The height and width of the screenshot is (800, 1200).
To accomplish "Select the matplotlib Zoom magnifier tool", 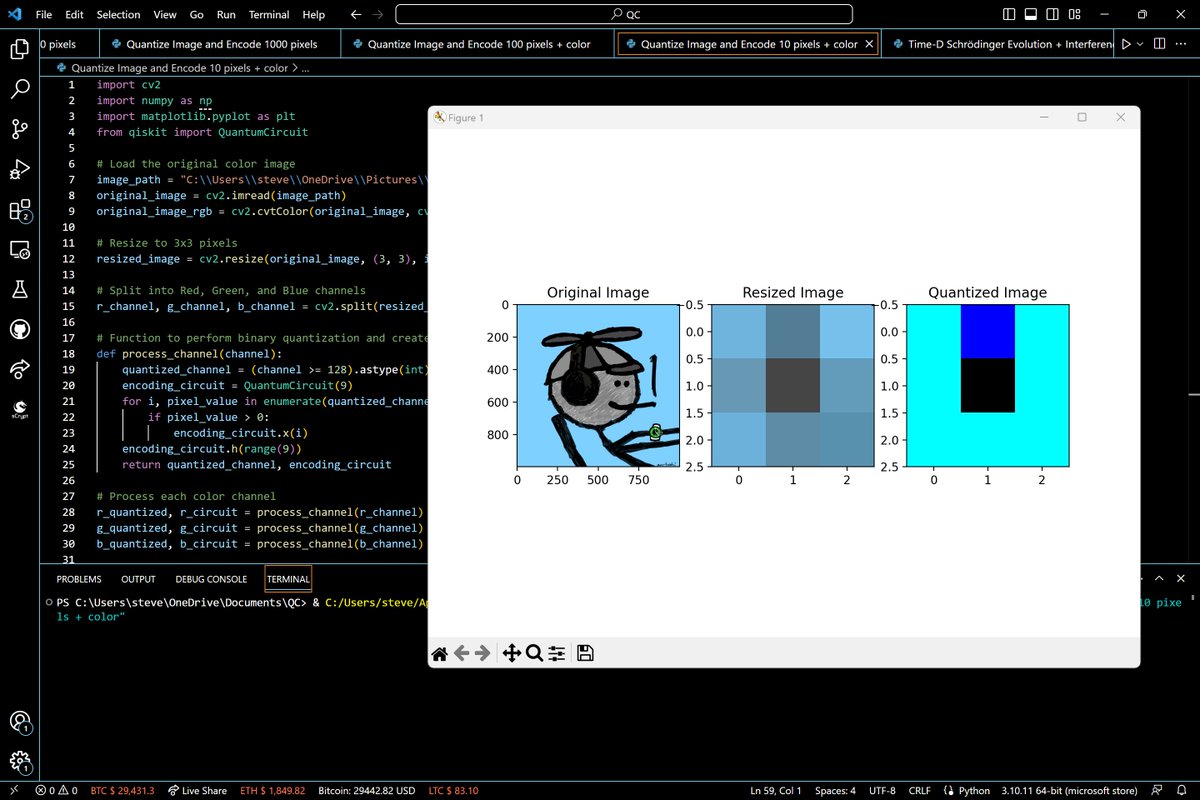I will coord(534,654).
